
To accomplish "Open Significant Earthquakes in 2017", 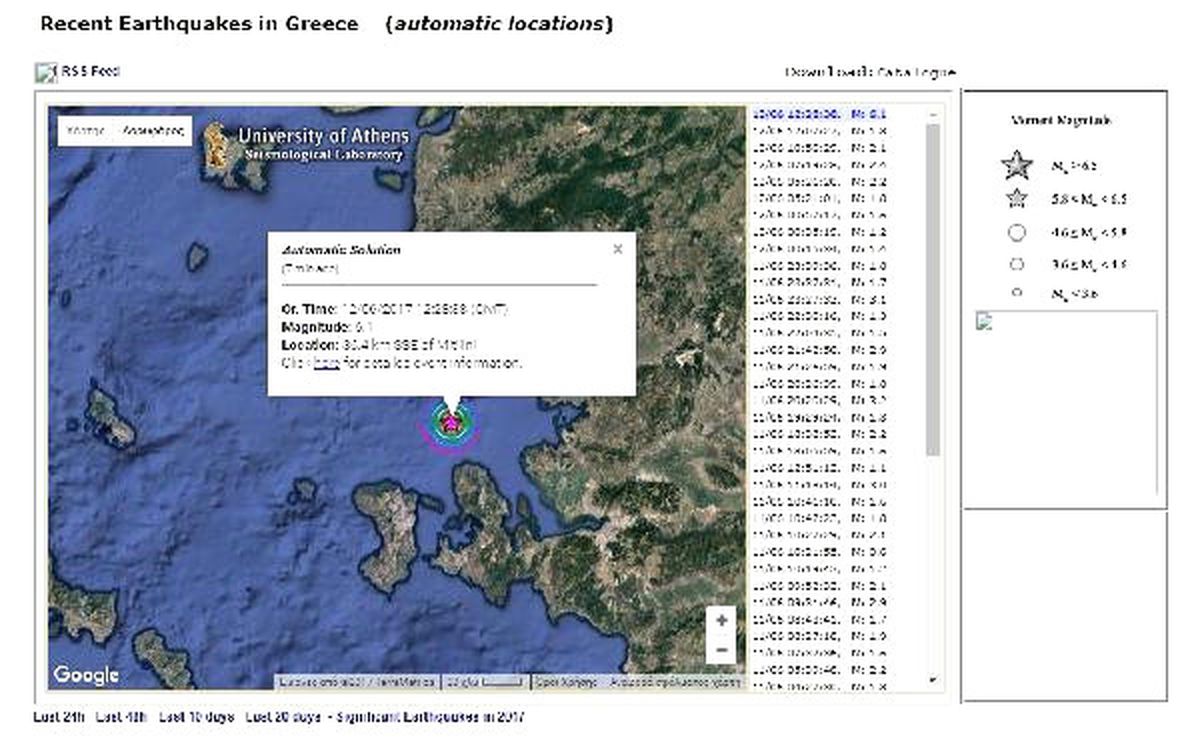I will 431,717.
